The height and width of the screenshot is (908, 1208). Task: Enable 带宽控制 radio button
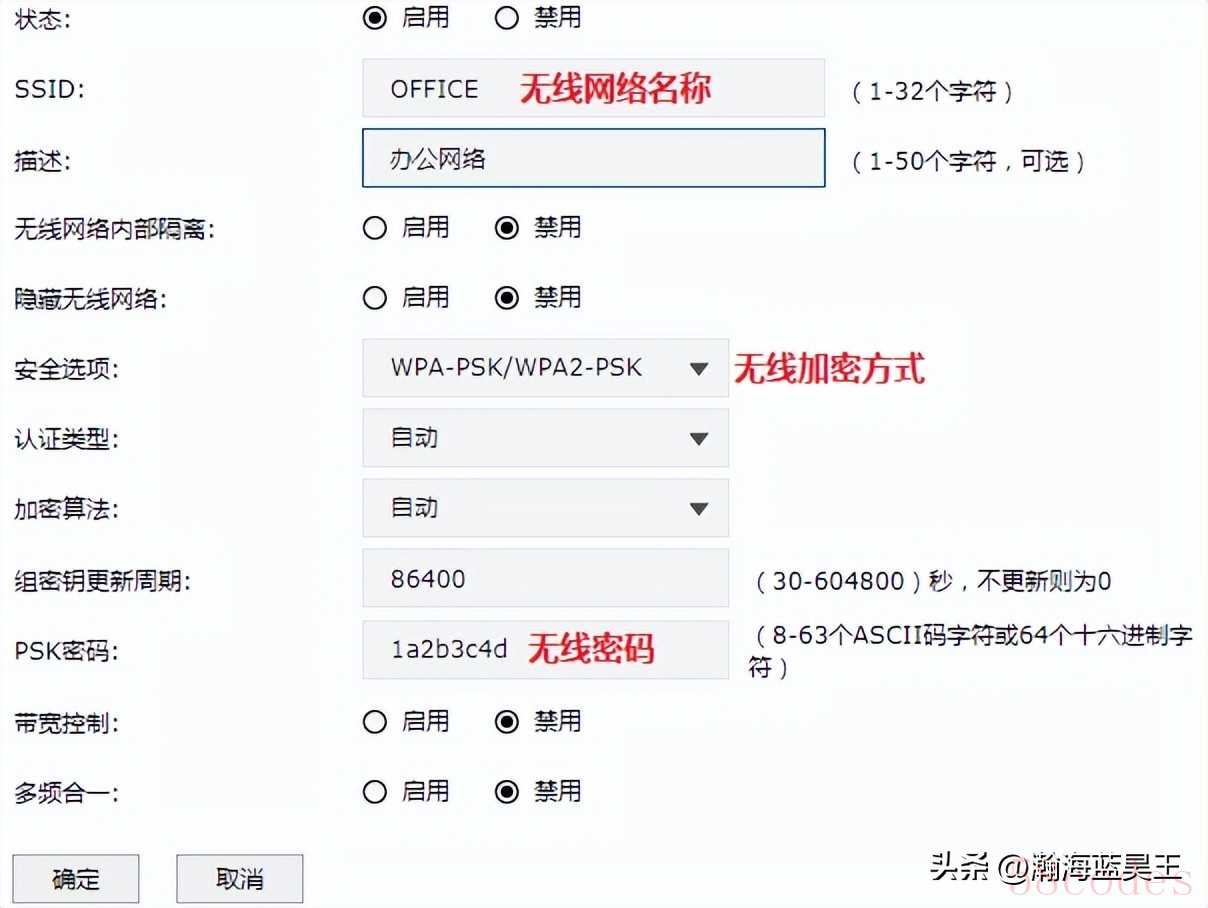[x=375, y=722]
